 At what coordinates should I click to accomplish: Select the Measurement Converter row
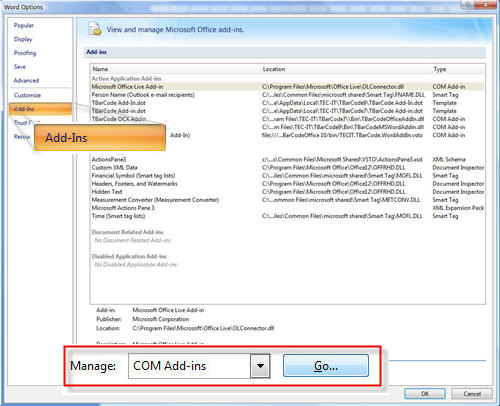click(287, 200)
